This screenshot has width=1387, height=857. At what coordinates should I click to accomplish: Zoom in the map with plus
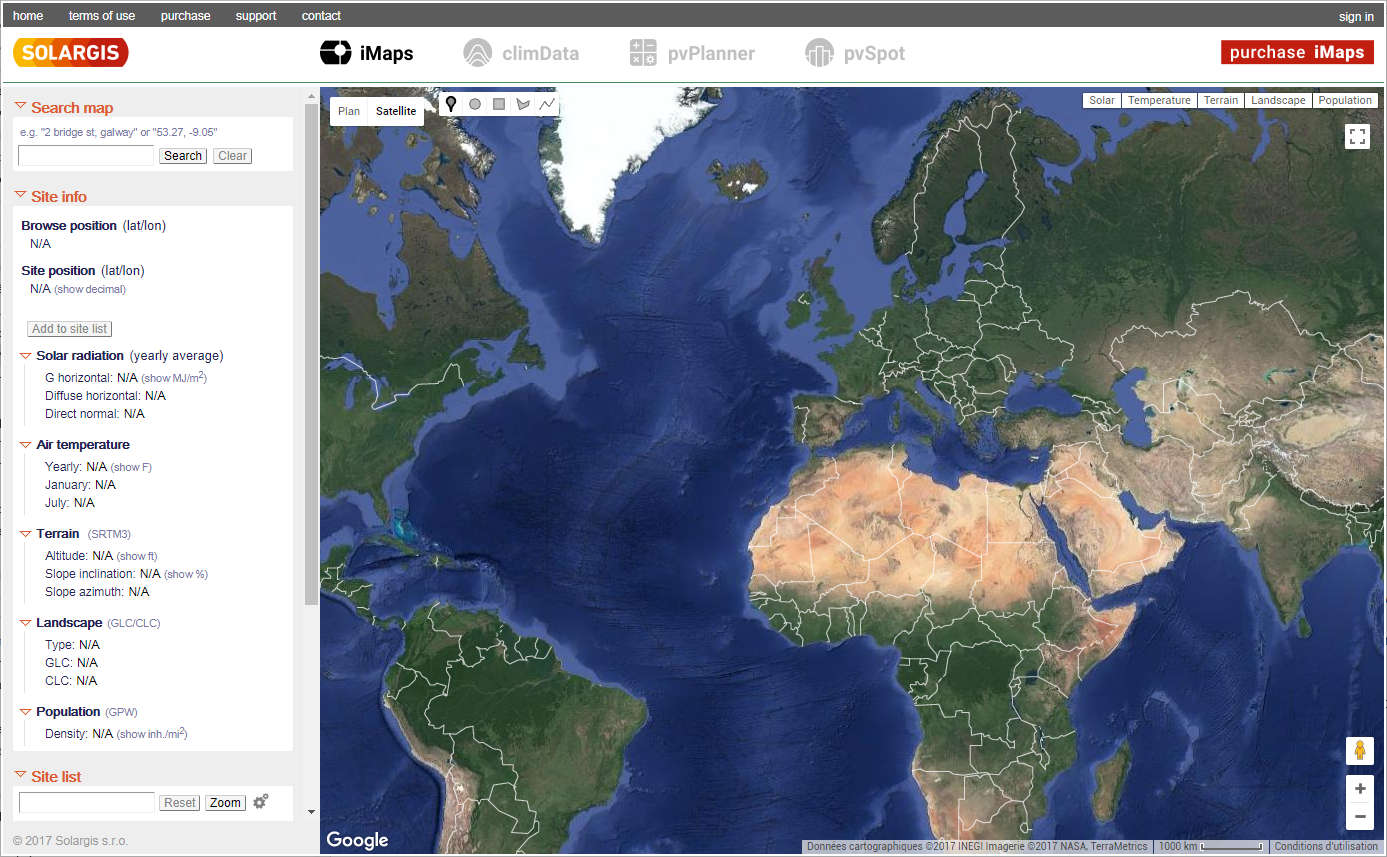(1359, 789)
